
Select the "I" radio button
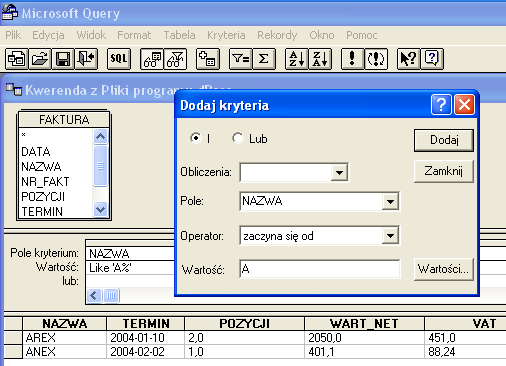196,138
